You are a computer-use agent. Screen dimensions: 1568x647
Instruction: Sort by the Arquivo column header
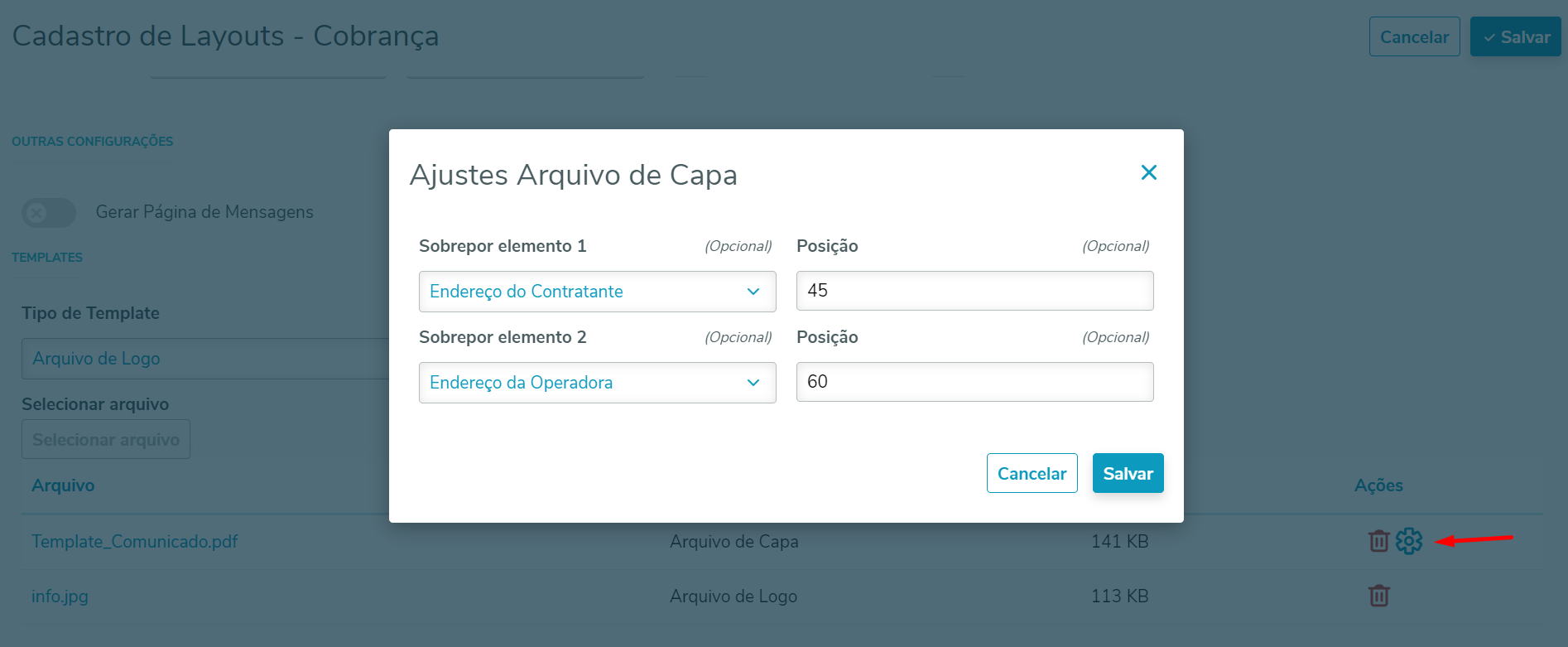tap(63, 485)
